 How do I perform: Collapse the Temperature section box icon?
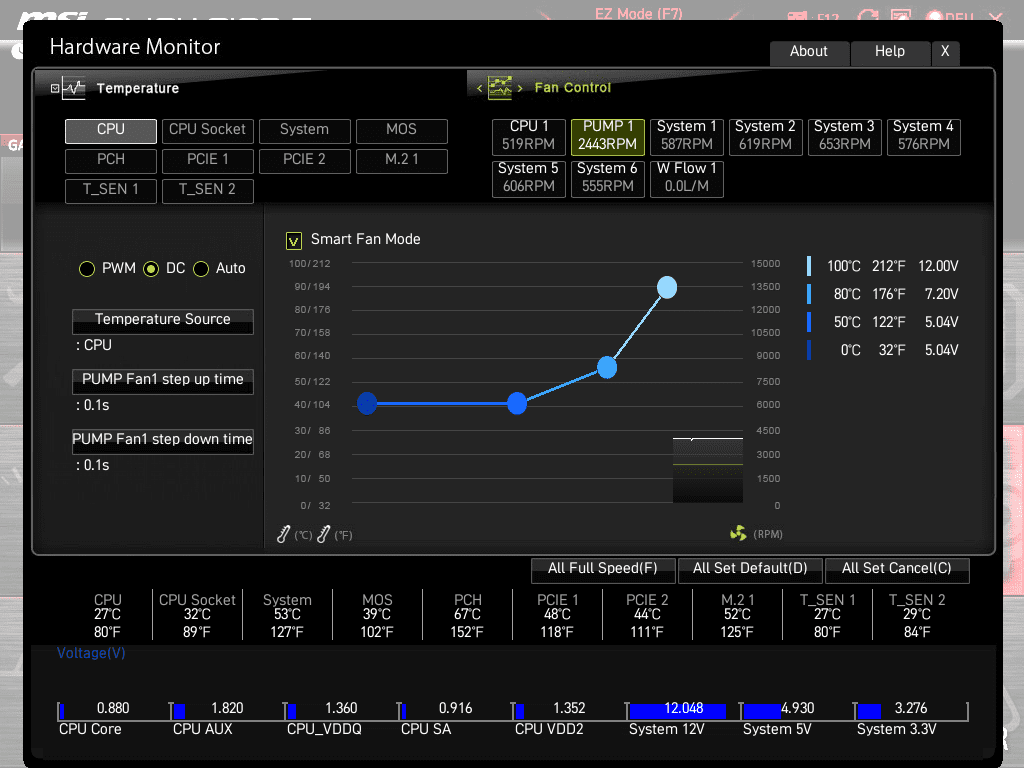pyautogui.click(x=55, y=88)
